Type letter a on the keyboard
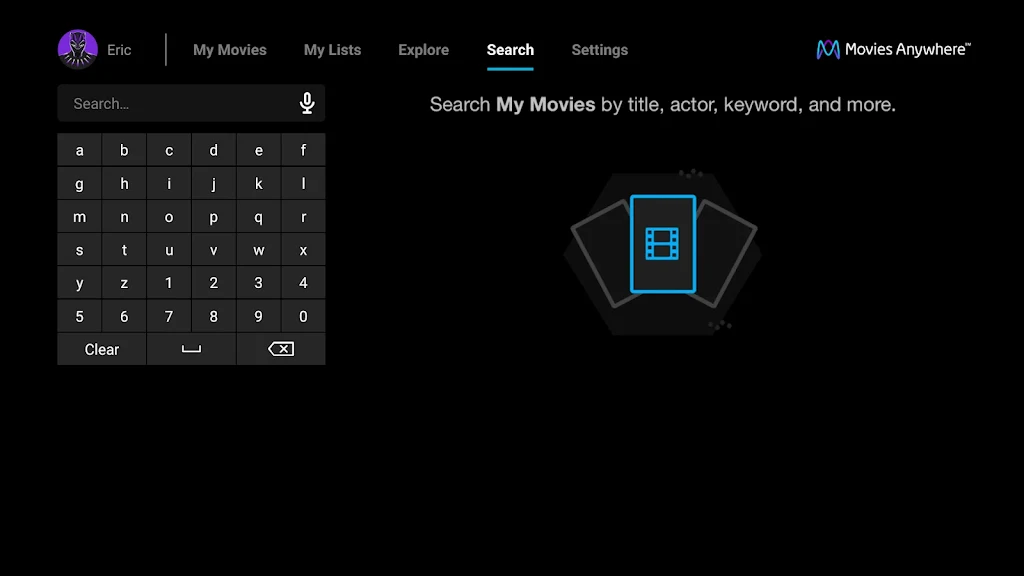This screenshot has width=1024, height=576. (x=79, y=150)
